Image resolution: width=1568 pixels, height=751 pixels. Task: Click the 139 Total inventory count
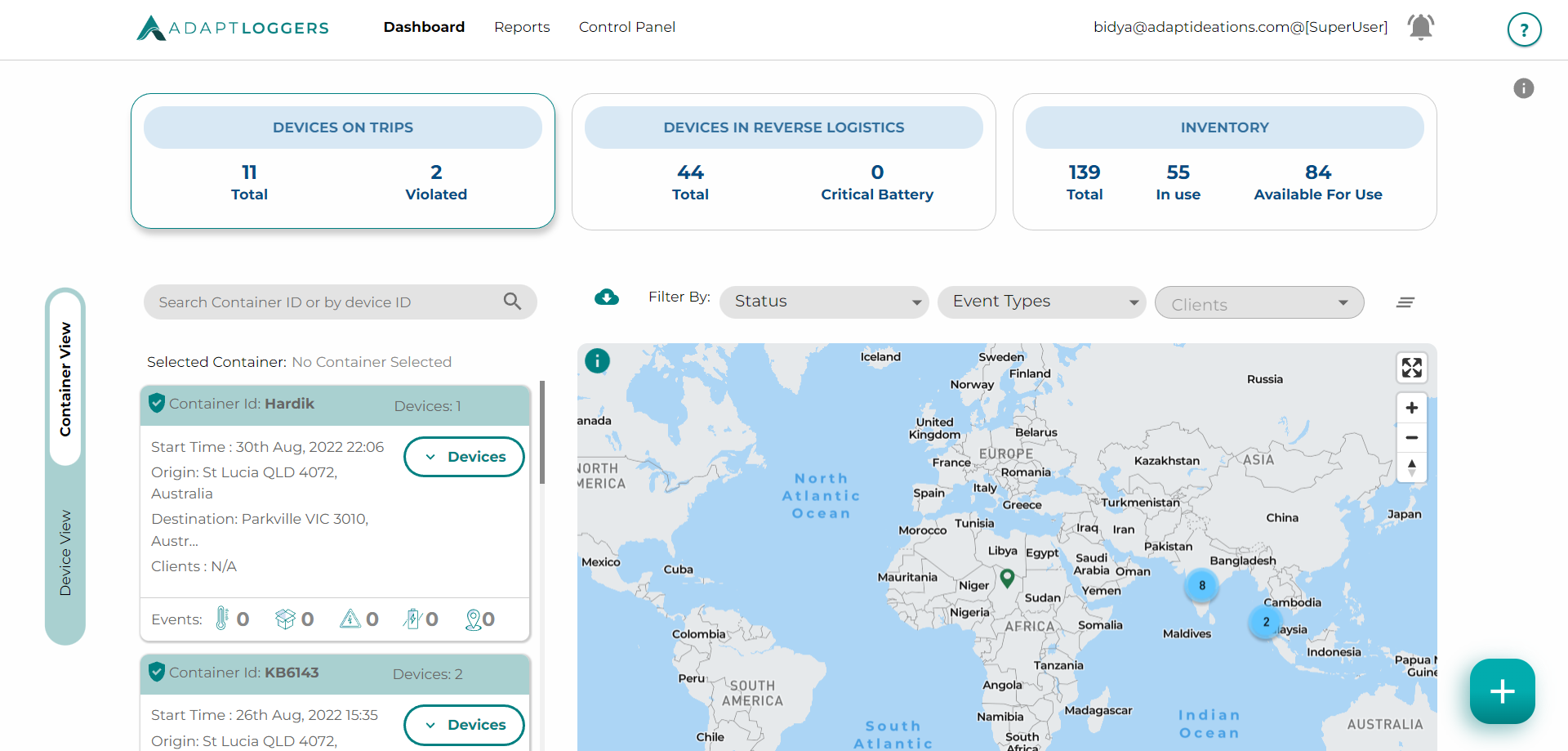[1085, 182]
